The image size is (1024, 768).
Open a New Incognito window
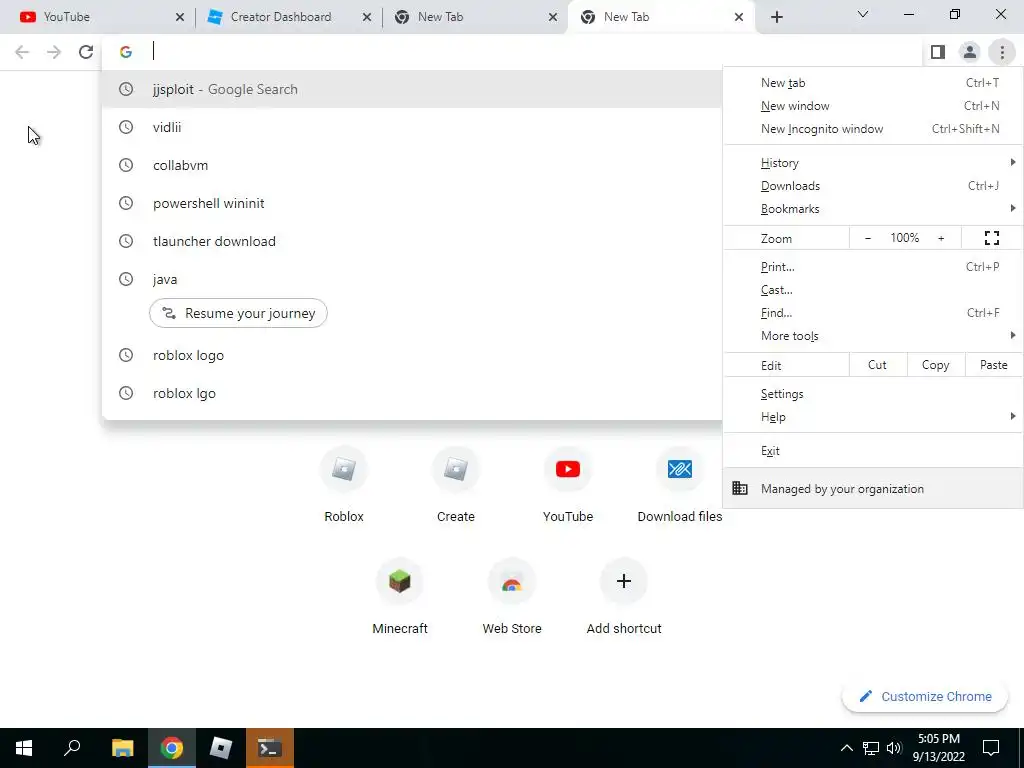point(873,129)
